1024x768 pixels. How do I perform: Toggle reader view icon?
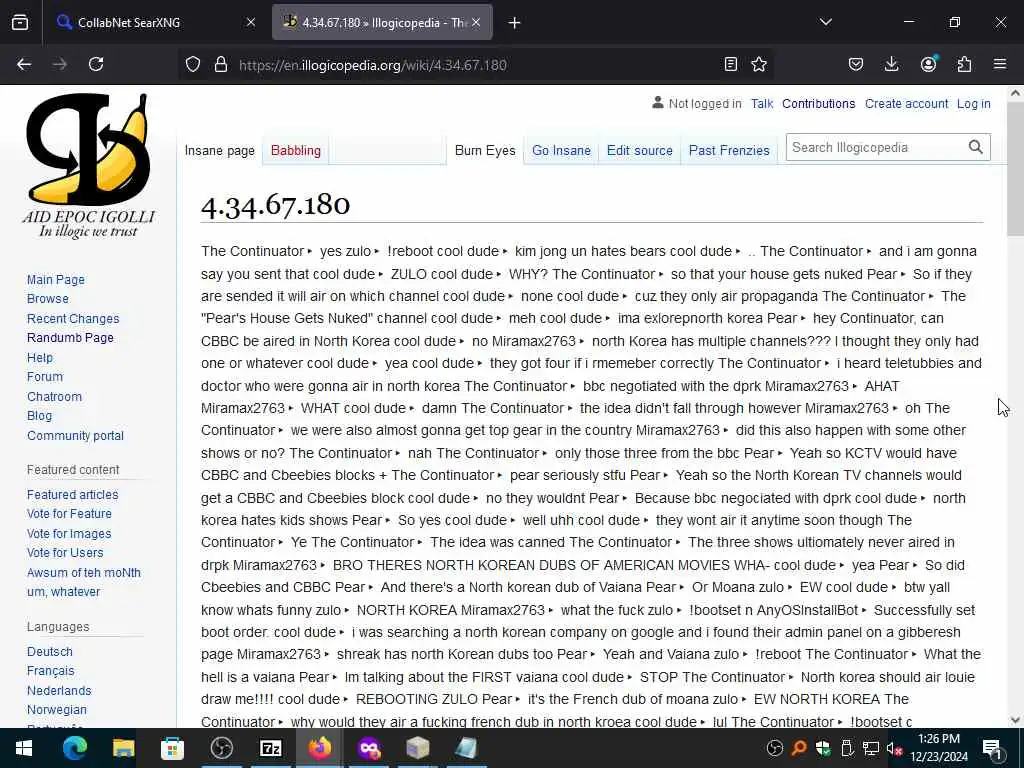[731, 64]
